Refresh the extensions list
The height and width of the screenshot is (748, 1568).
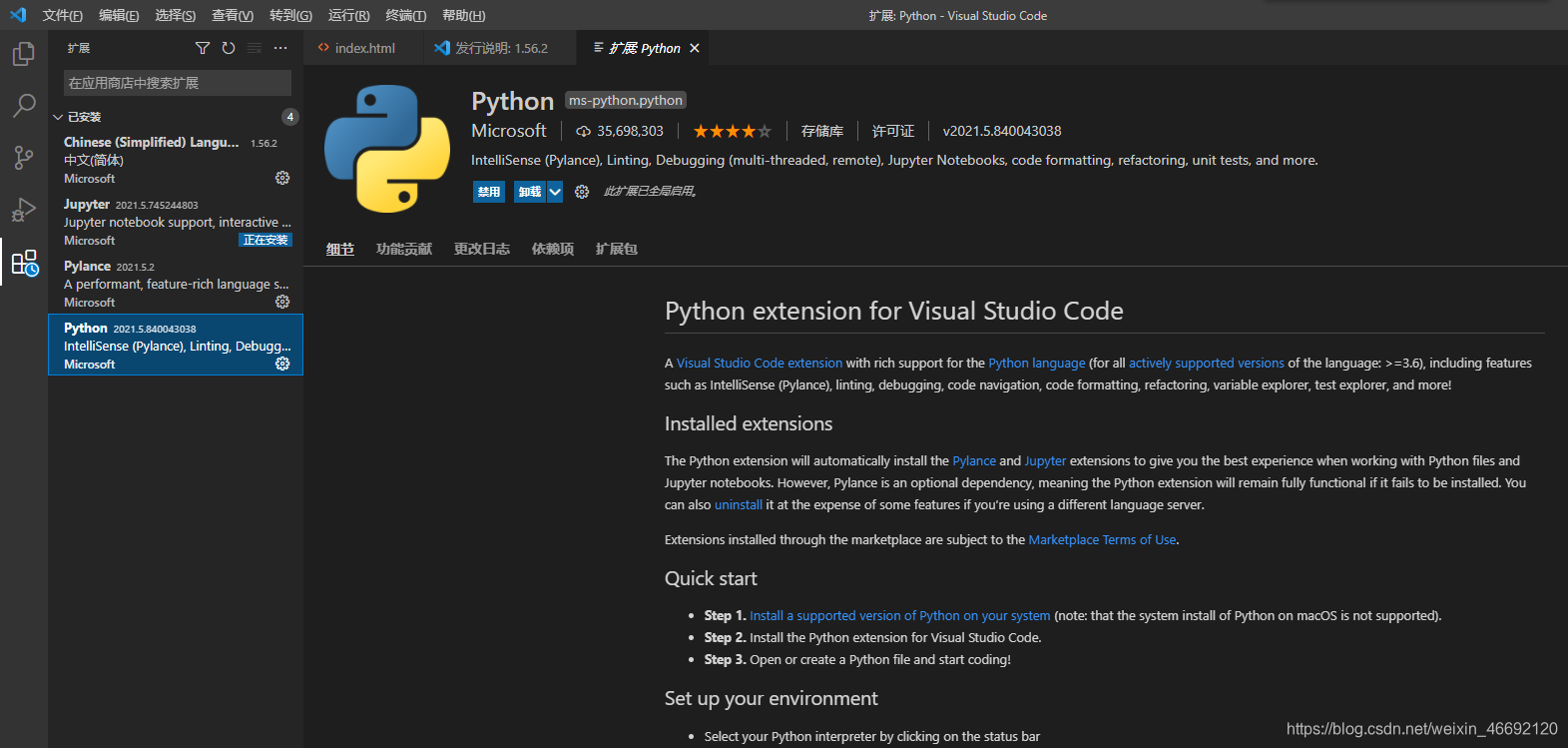tap(229, 48)
